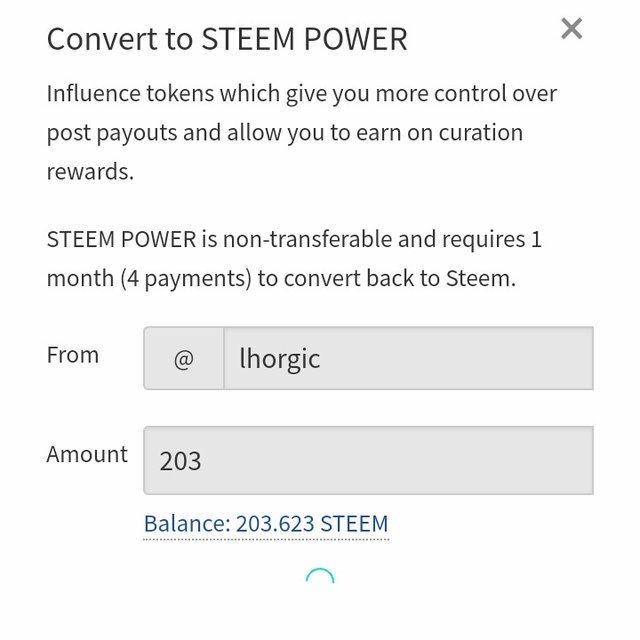Image resolution: width=640 pixels, height=640 pixels.
Task: Focus the Amount field showing 203
Action: click(369, 460)
